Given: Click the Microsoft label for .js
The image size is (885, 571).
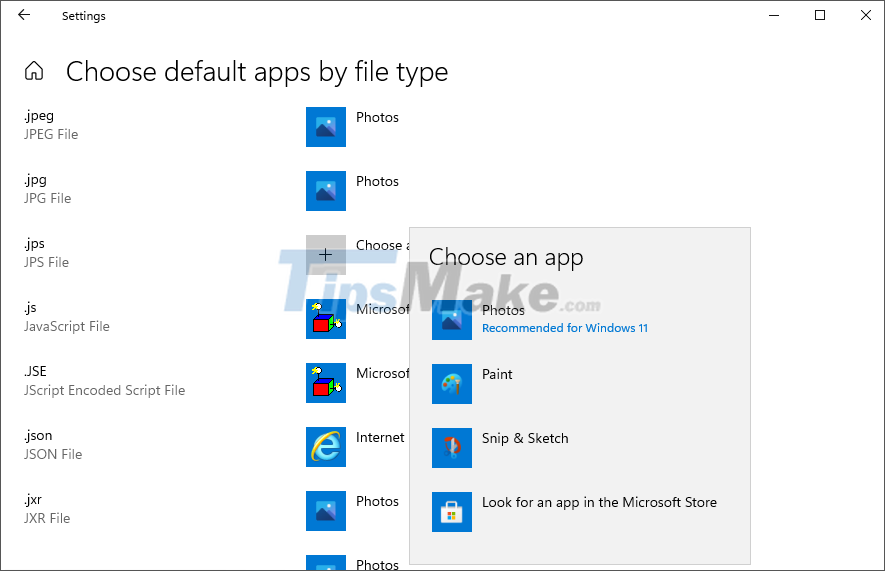Looking at the screenshot, I should 382,309.
